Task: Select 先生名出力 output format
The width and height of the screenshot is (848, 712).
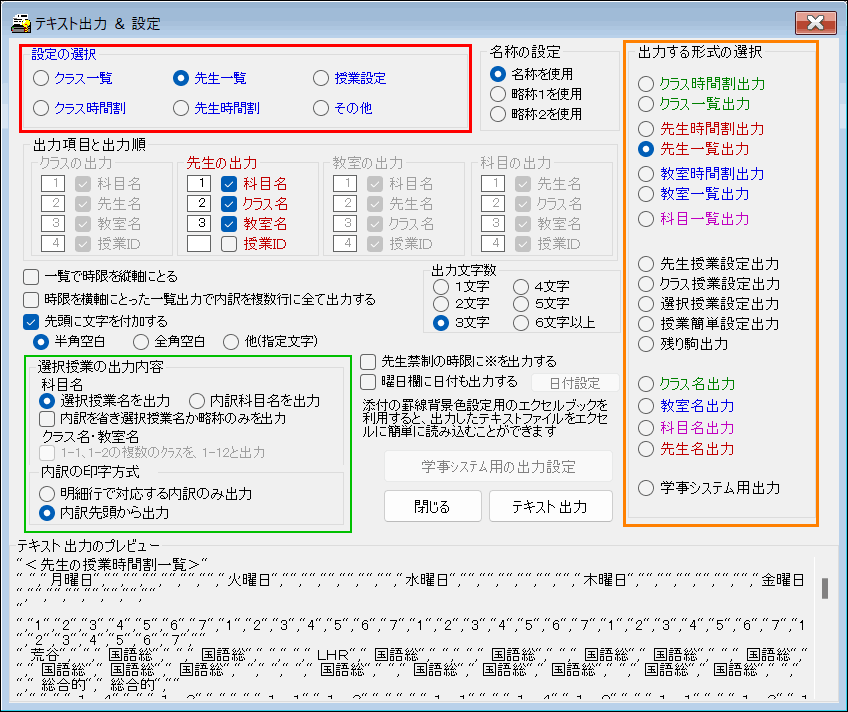Action: pos(646,449)
